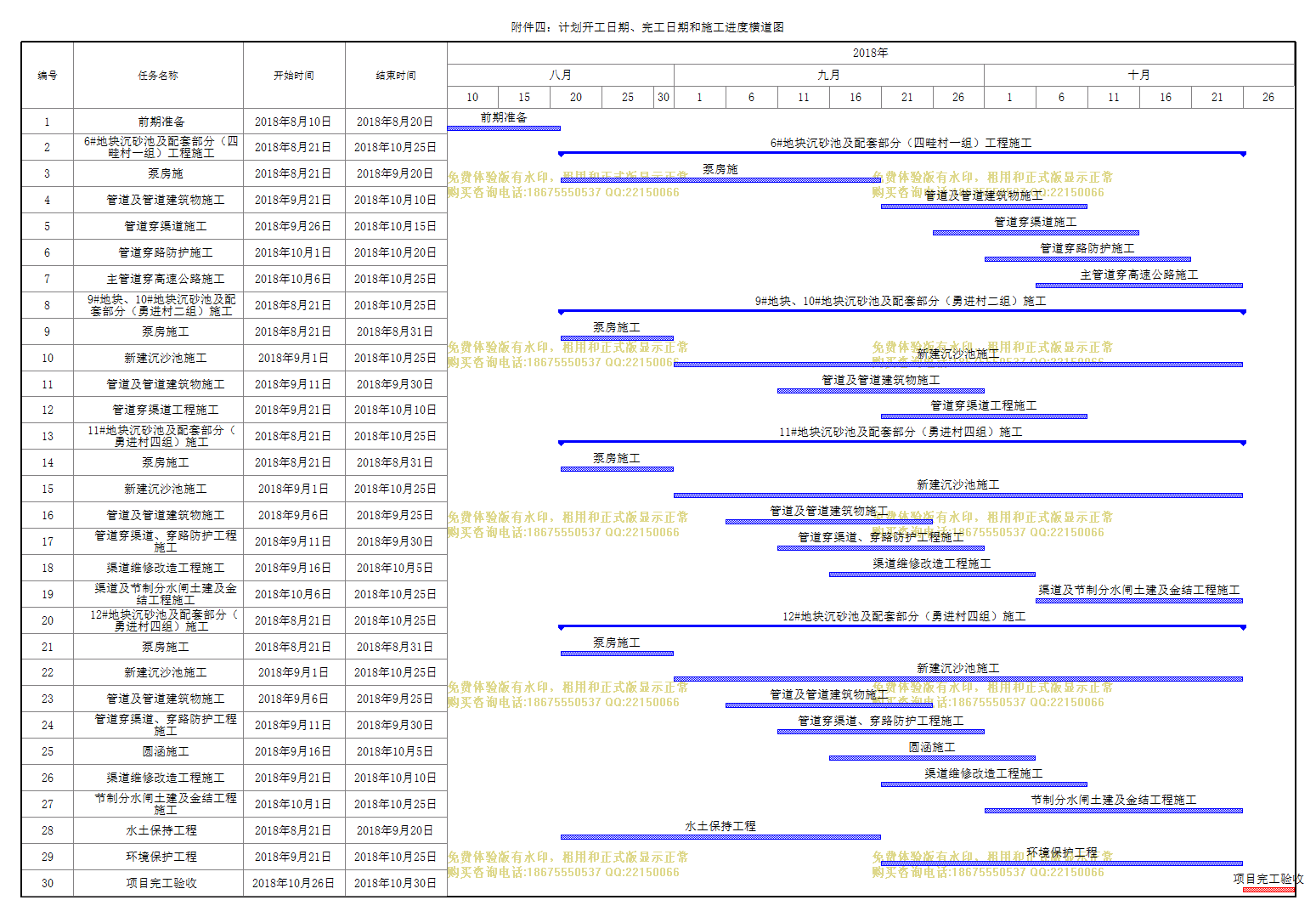Select task name '节制分水闸土建及金结工程施工' in row 27

158,804
